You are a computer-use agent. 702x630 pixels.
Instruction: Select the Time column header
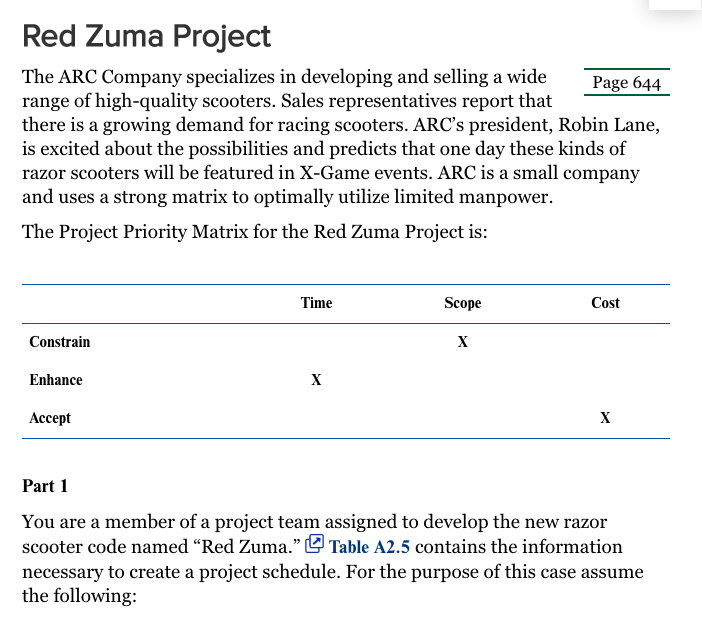point(316,303)
